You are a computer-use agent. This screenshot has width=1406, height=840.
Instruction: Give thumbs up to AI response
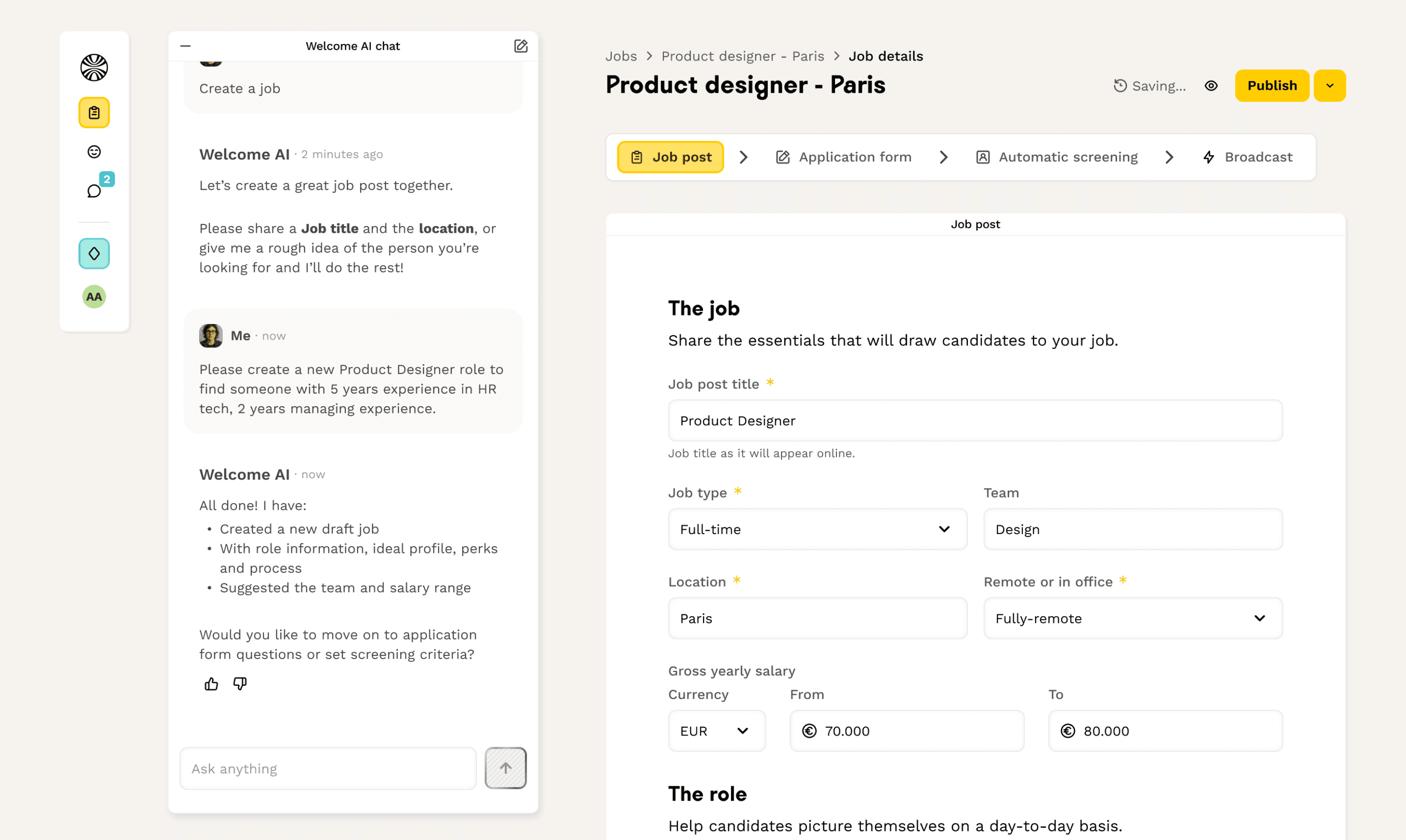click(211, 684)
